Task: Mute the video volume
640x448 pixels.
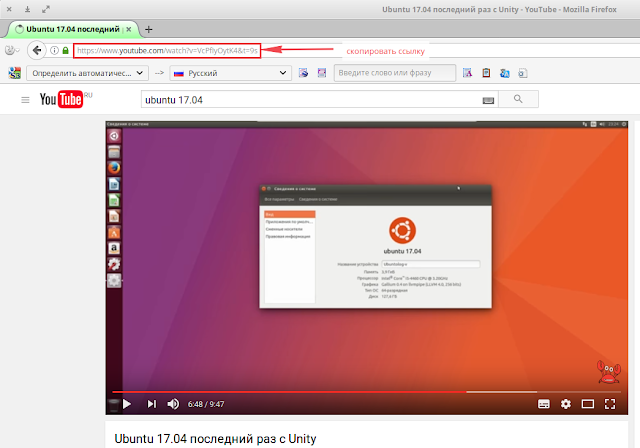Action: [173, 404]
